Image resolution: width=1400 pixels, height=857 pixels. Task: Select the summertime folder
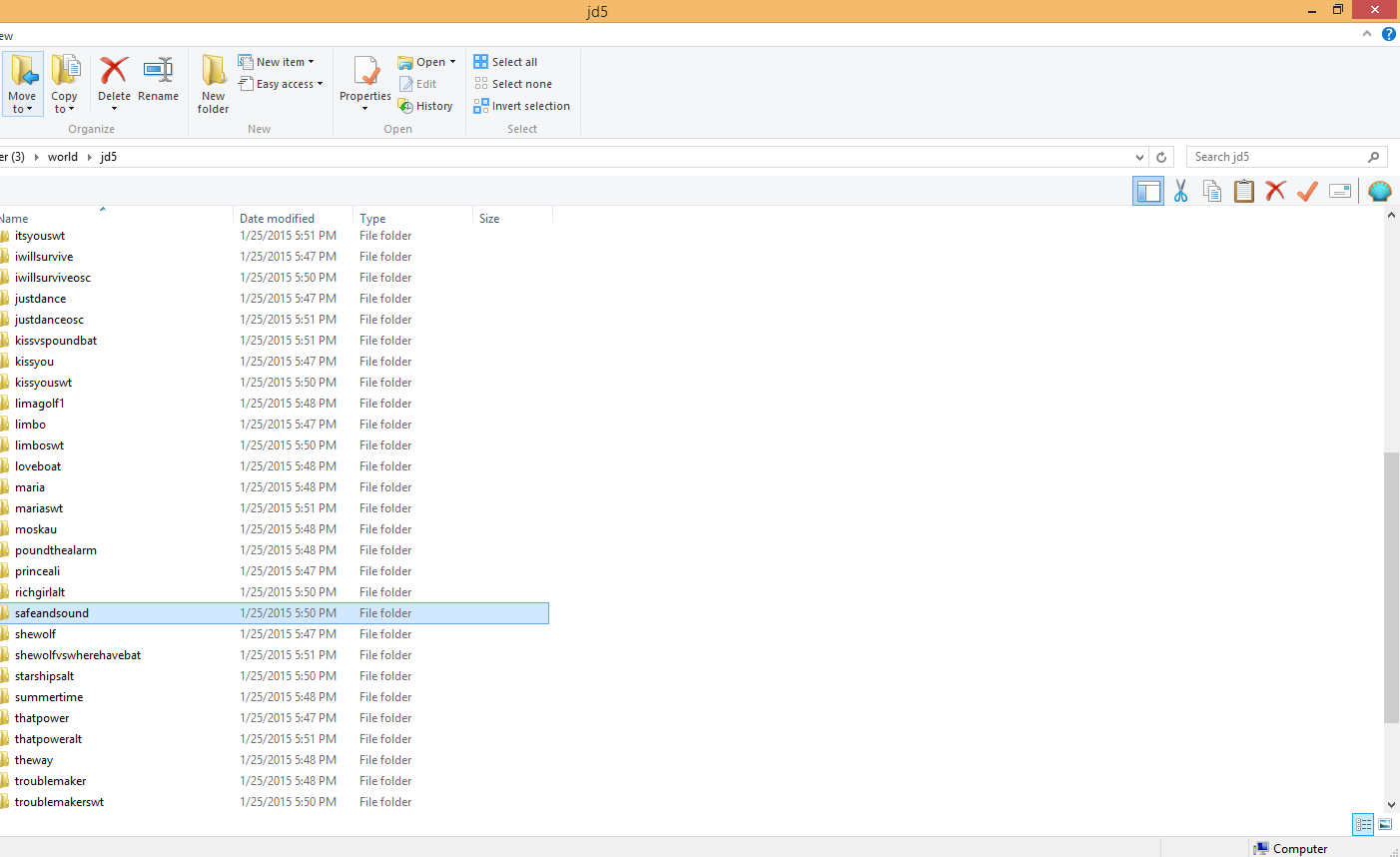pyautogui.click(x=49, y=697)
